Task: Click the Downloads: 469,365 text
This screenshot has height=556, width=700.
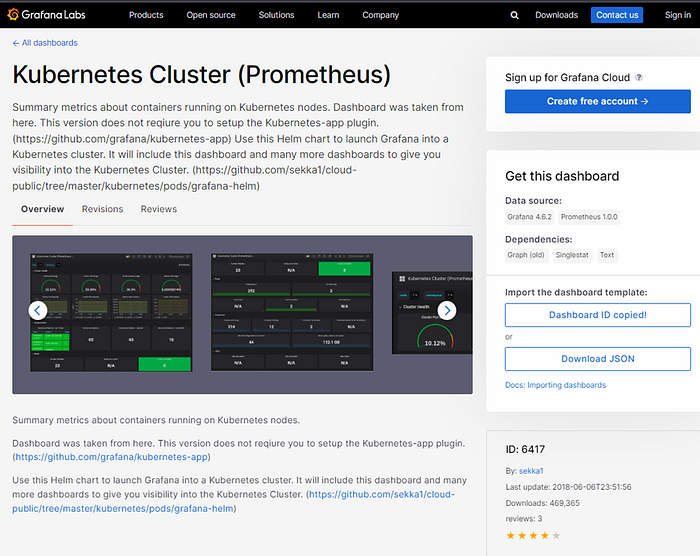Action: pos(542,503)
